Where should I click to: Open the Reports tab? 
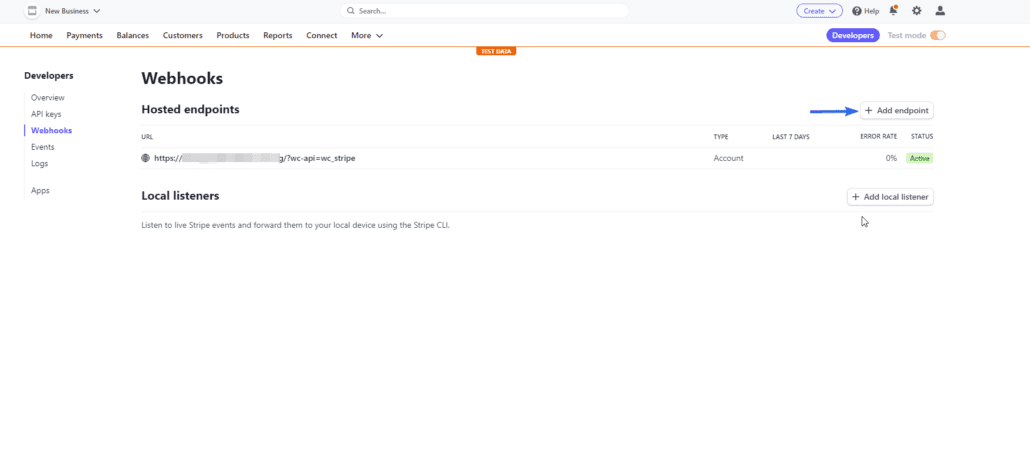[278, 35]
